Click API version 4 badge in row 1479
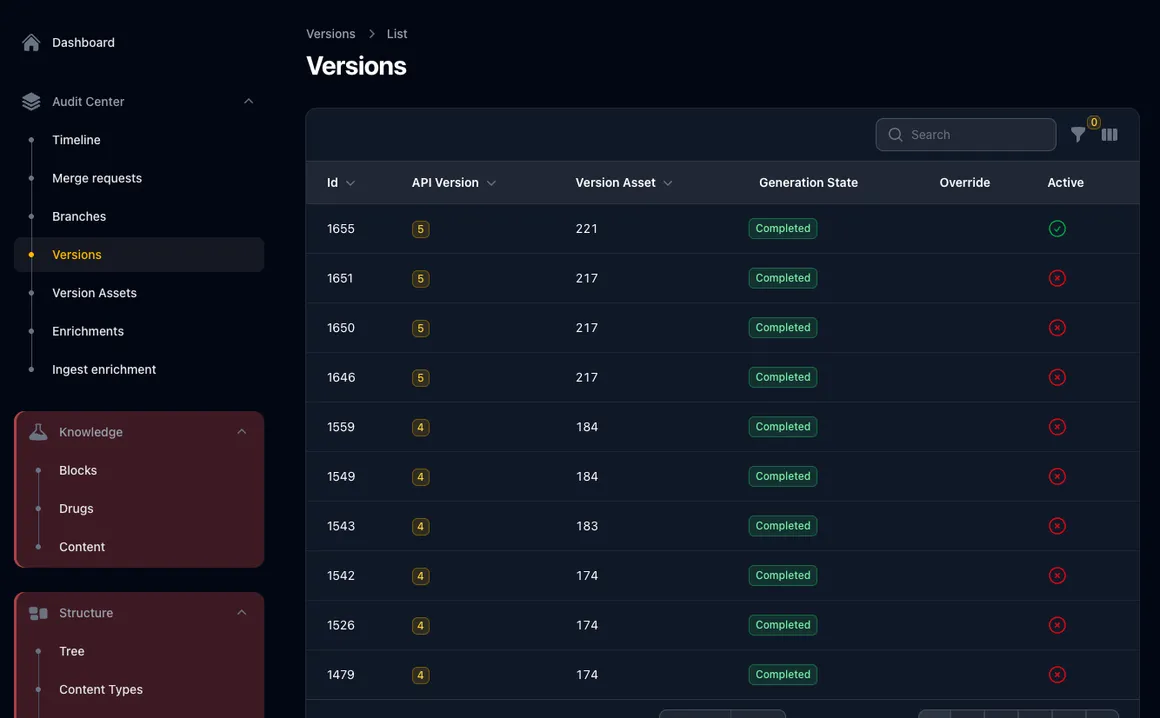Image resolution: width=1160 pixels, height=718 pixels. pyautogui.click(x=420, y=675)
